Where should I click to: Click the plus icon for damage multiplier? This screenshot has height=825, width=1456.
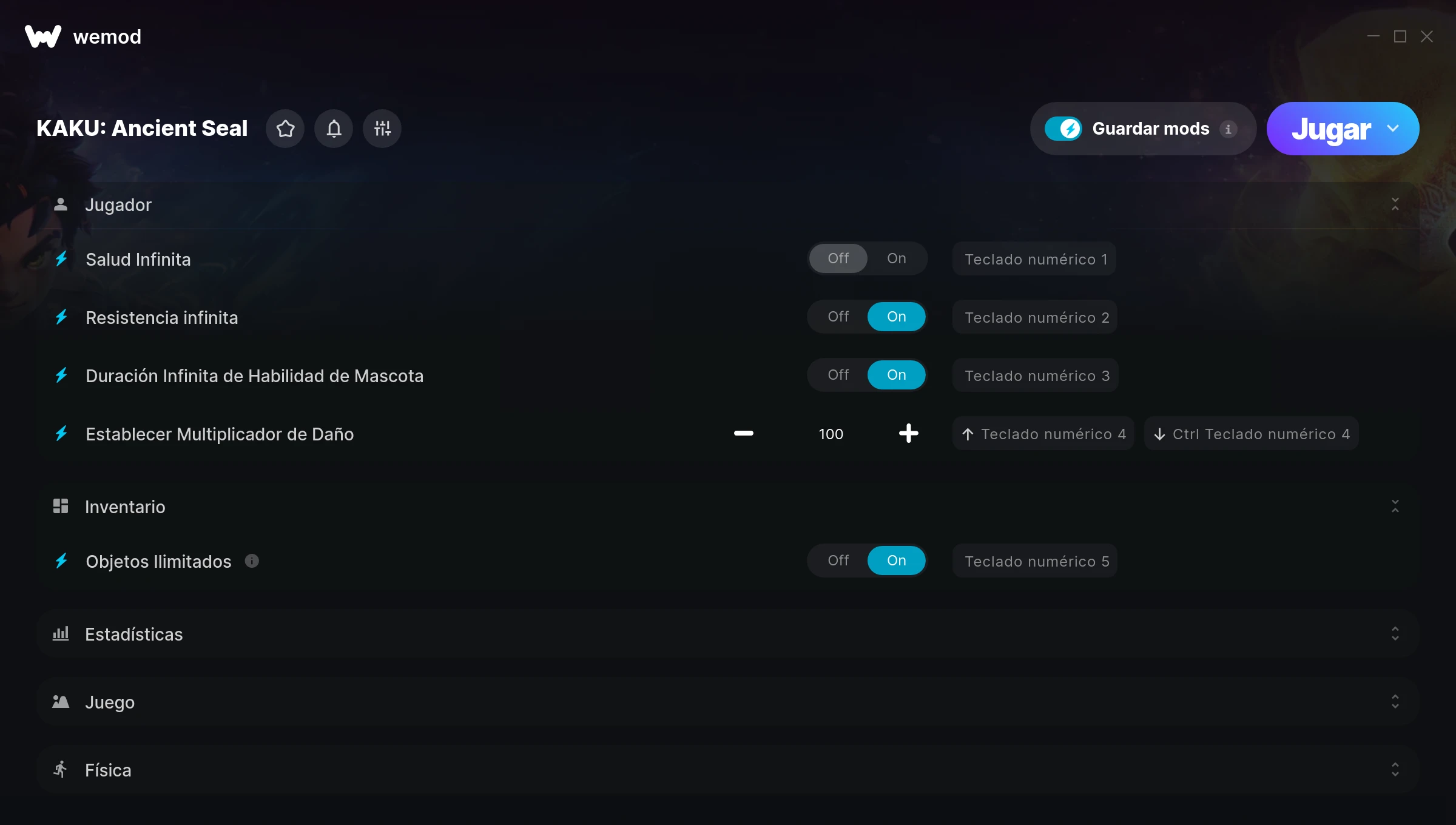[908, 434]
